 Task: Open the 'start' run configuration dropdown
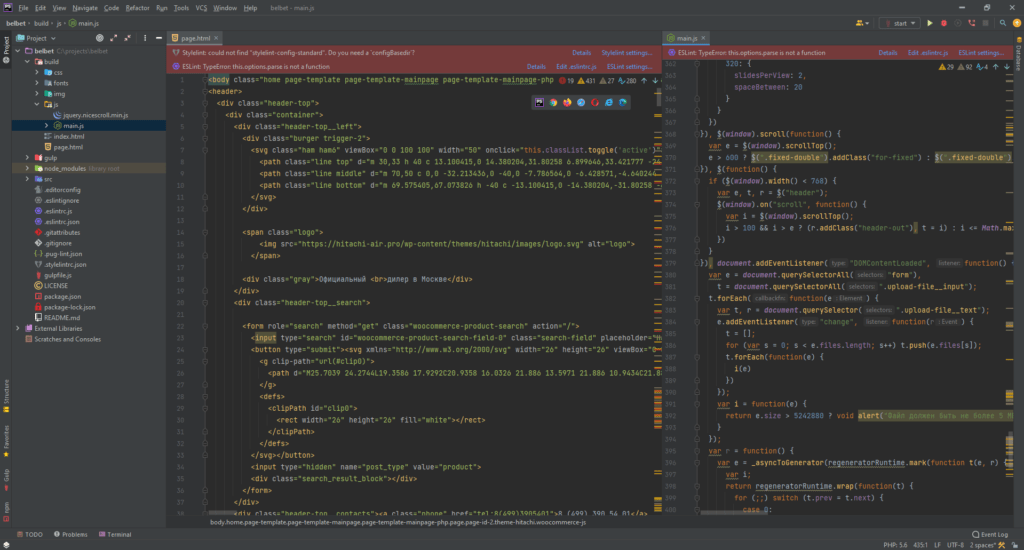tap(899, 22)
